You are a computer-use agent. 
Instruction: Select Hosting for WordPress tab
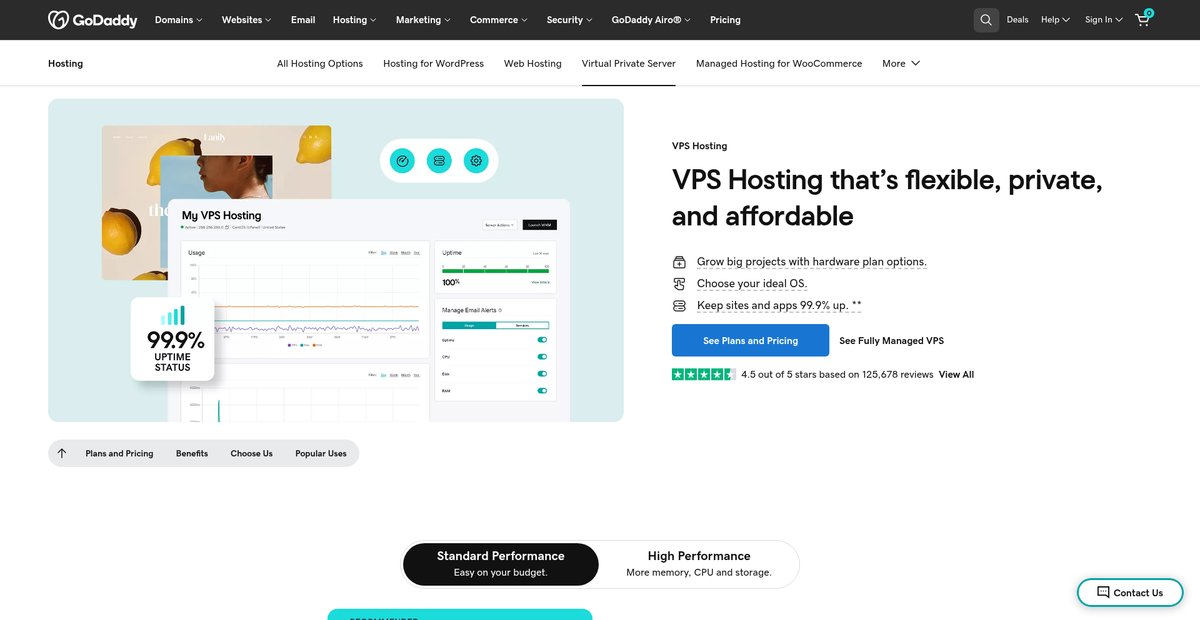[x=433, y=63]
